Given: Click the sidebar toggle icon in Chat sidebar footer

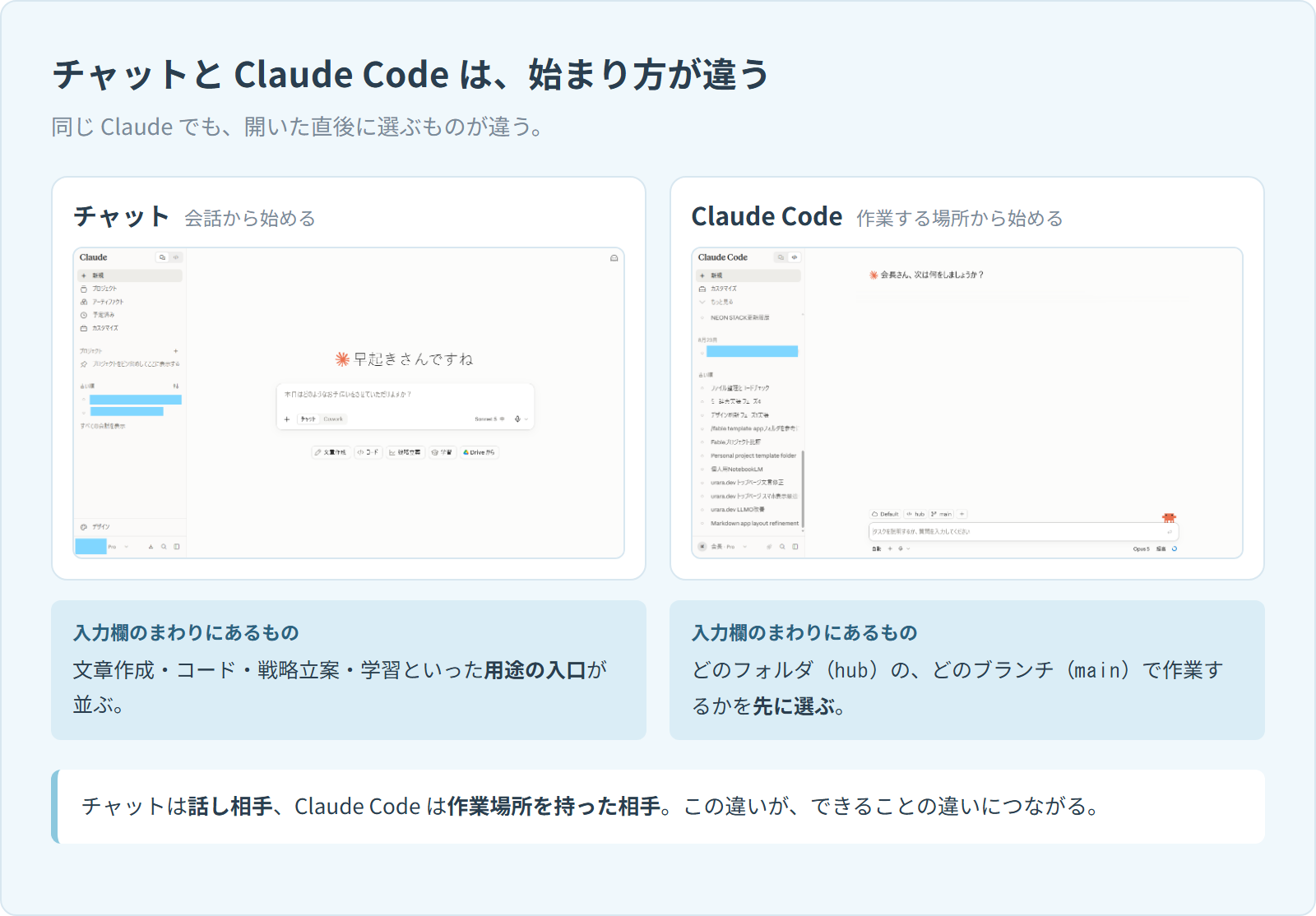Looking at the screenshot, I should tap(177, 547).
